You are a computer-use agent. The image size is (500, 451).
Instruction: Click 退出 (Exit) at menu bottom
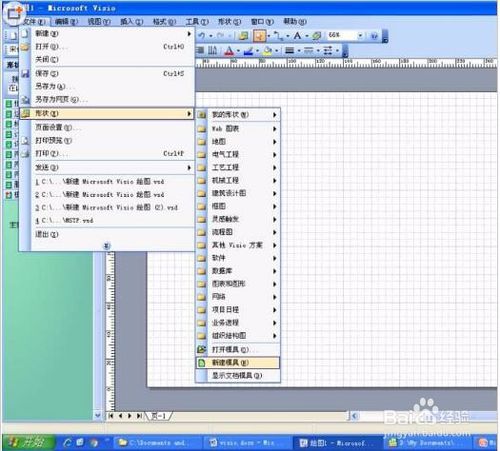pyautogui.click(x=107, y=234)
